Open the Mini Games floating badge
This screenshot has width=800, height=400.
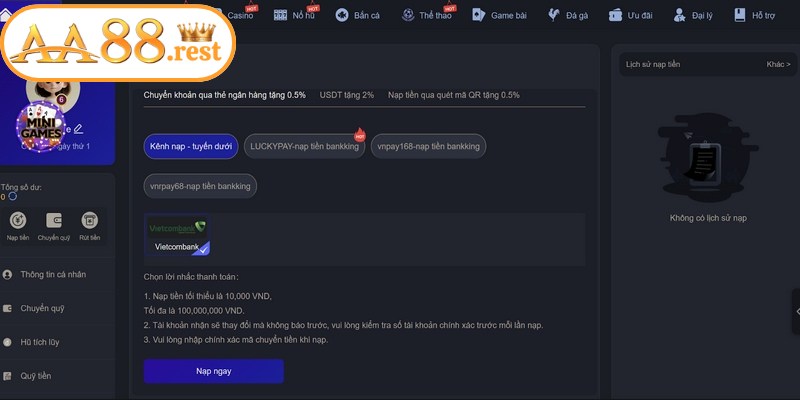tap(41, 127)
